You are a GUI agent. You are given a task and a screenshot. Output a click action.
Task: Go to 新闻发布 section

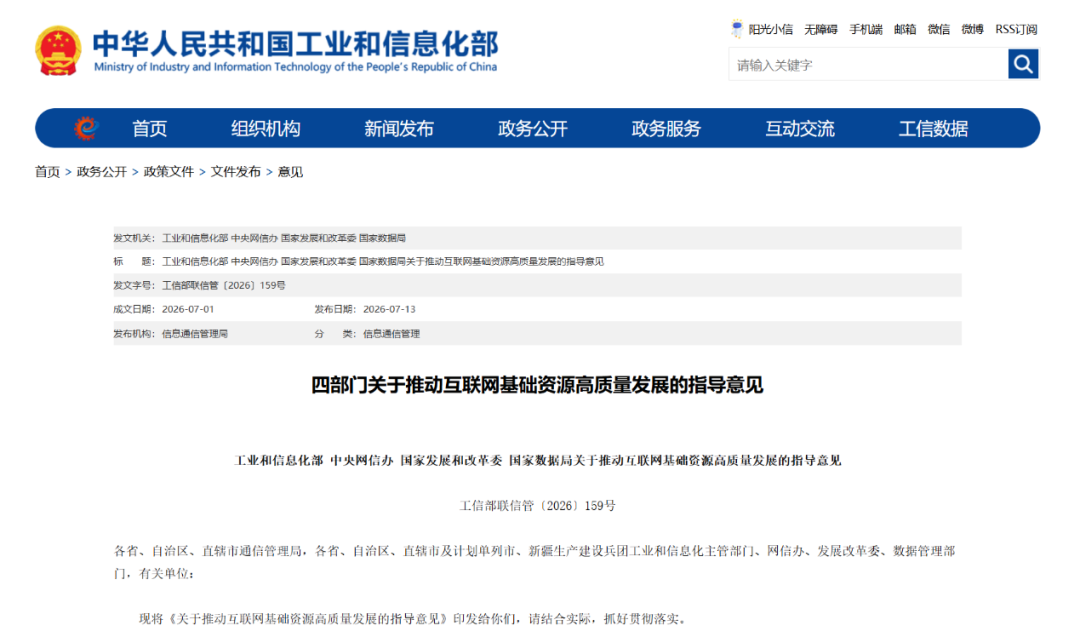(x=399, y=129)
